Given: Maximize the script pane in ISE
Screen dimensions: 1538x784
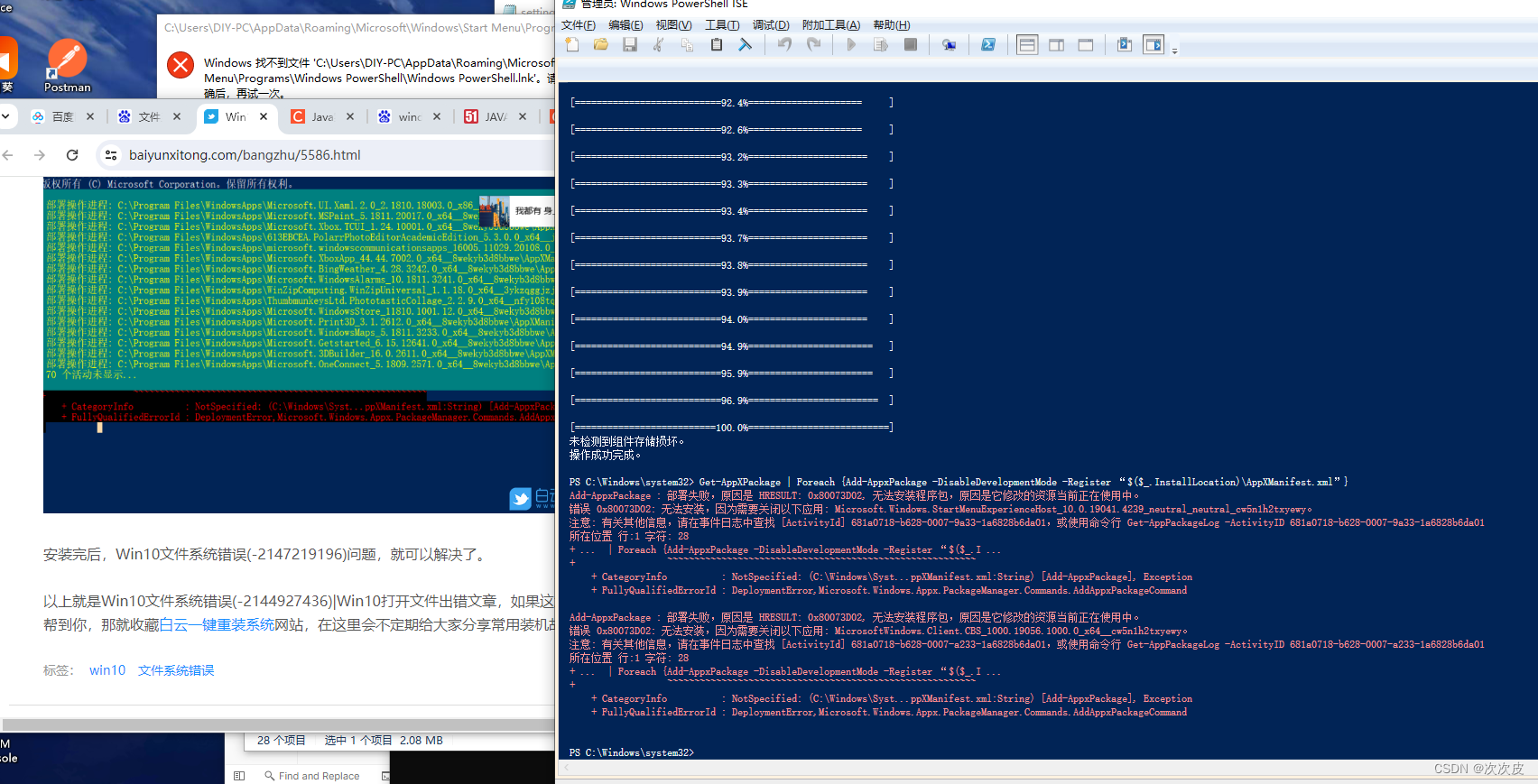Looking at the screenshot, I should (1086, 45).
